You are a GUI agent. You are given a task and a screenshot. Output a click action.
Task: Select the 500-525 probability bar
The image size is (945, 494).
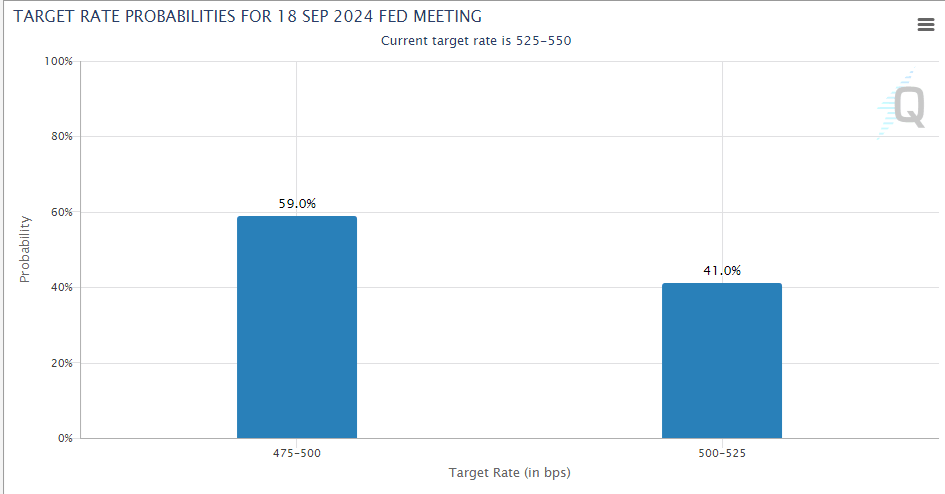click(x=721, y=360)
